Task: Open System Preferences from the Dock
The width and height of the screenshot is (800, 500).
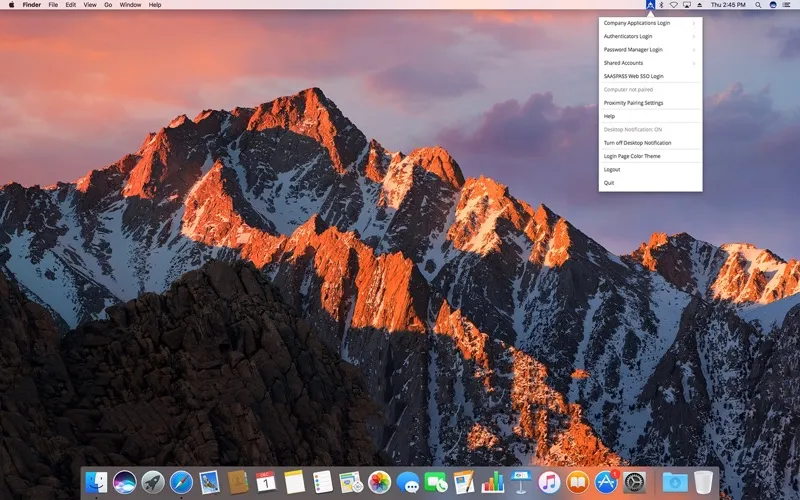Action: click(x=634, y=482)
